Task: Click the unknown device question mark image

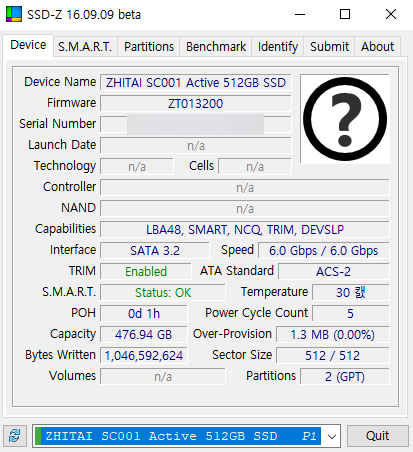Action: coord(345,119)
